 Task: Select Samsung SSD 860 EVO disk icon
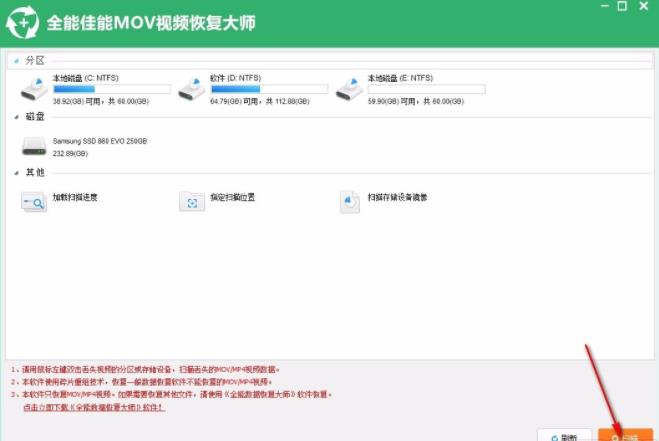point(34,146)
